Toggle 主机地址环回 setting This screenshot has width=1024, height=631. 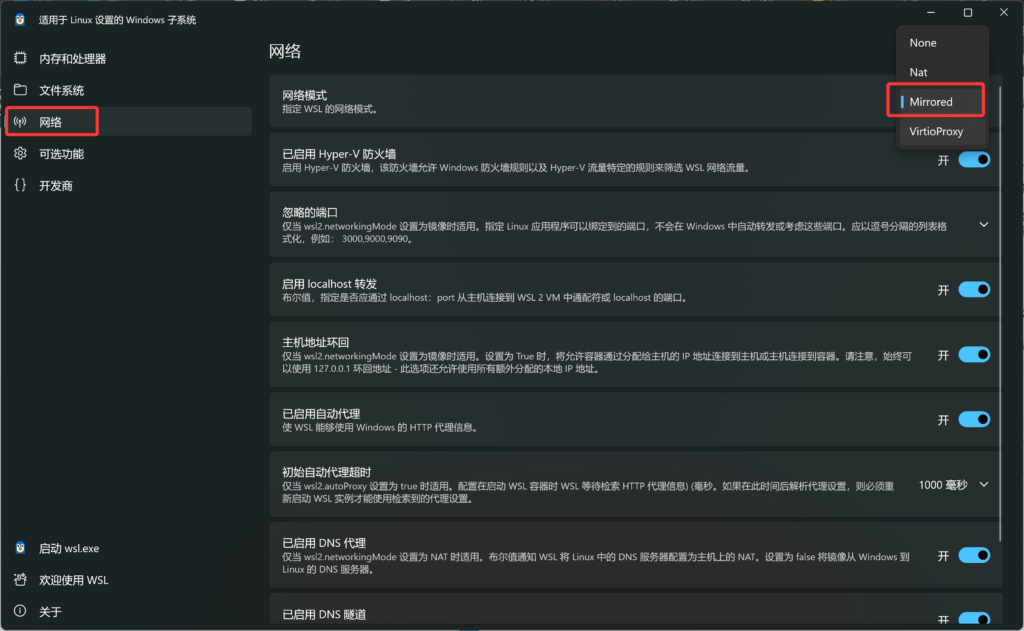(973, 354)
